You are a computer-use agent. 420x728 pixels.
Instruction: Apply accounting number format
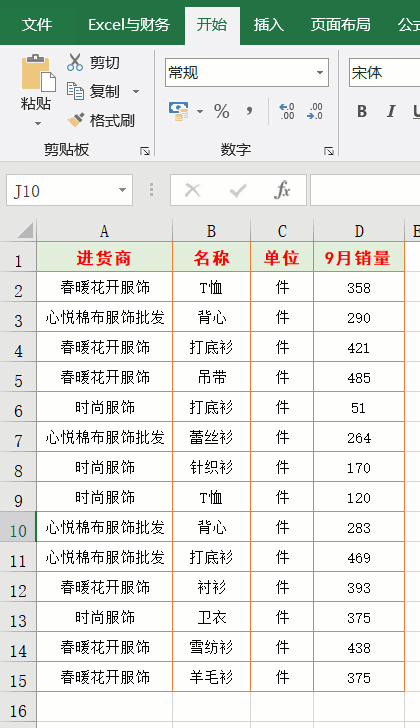[180, 111]
